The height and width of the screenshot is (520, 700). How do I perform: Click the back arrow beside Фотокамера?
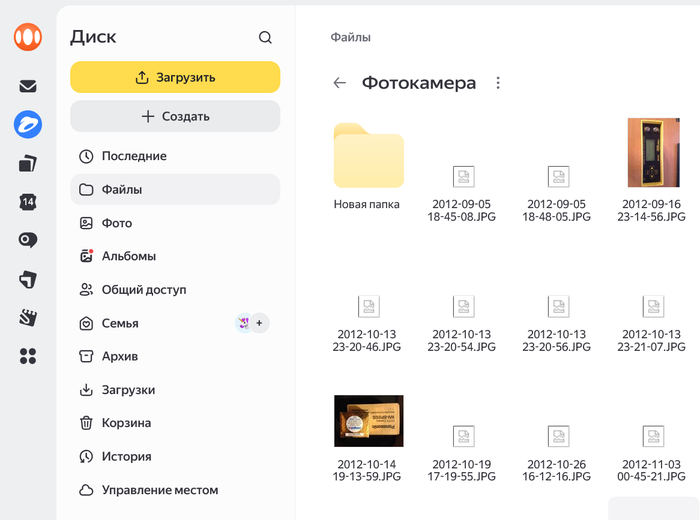(340, 83)
